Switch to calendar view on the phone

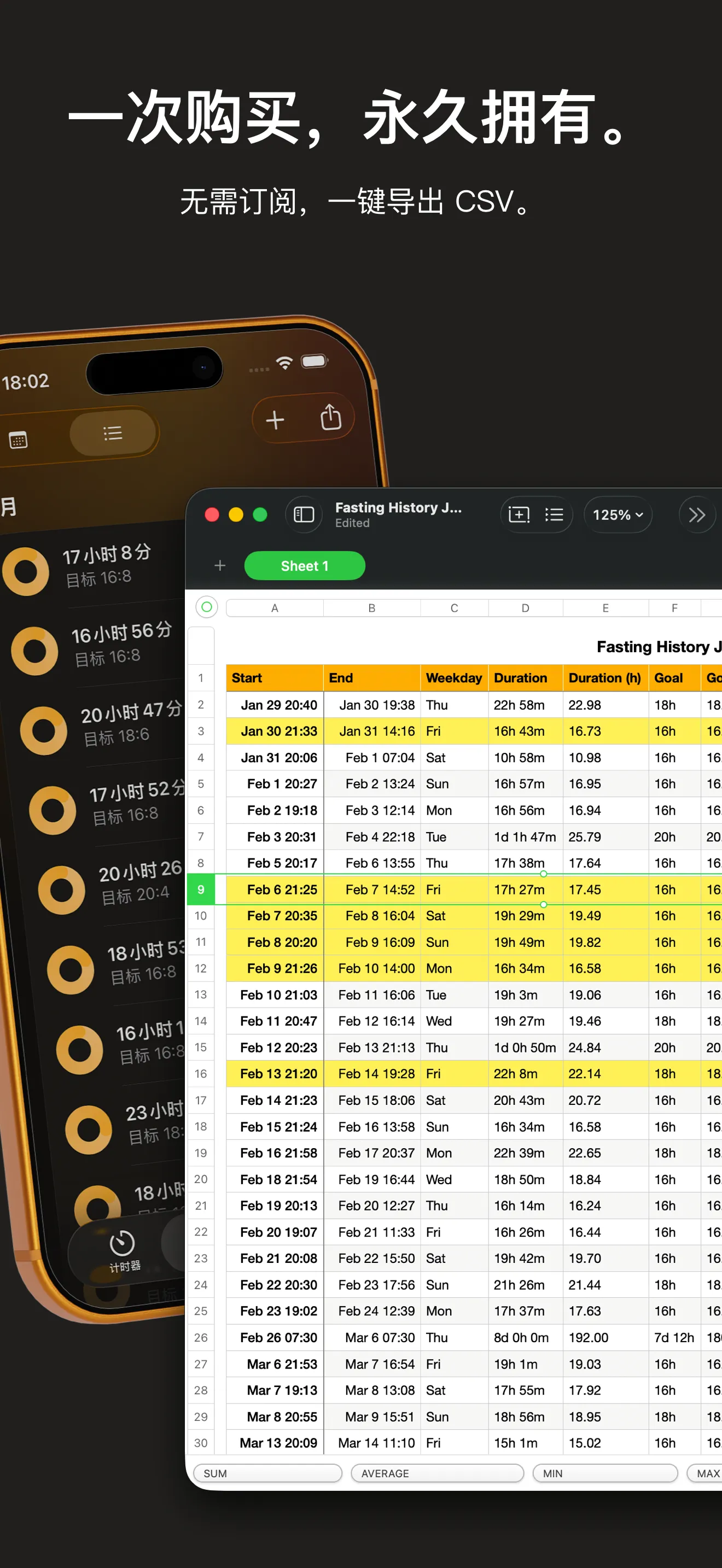(x=18, y=440)
